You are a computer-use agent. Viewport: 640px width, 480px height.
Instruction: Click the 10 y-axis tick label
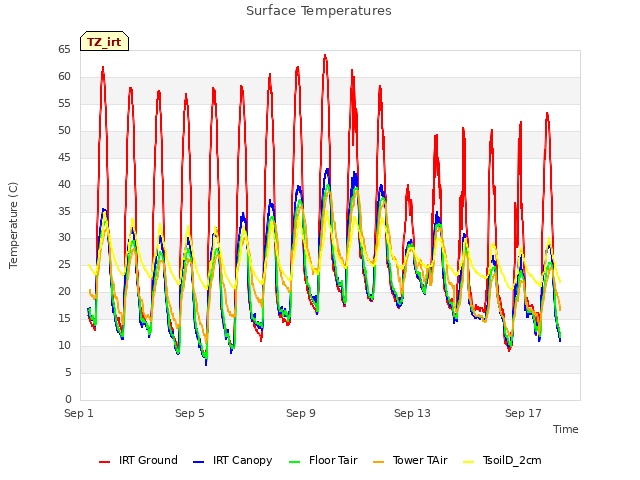click(x=64, y=346)
